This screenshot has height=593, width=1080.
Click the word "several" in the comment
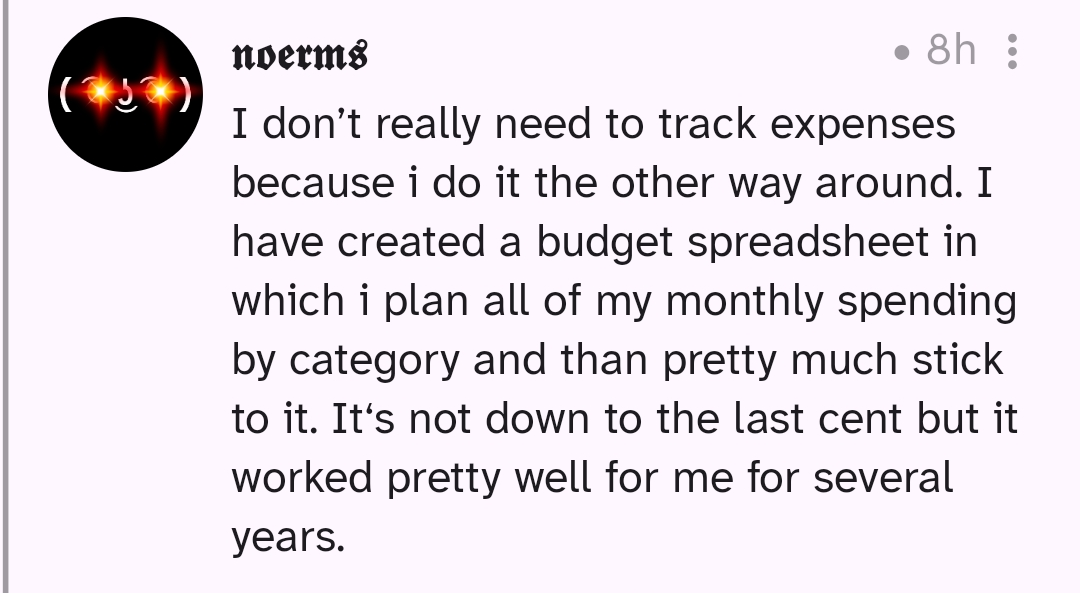pyautogui.click(x=883, y=479)
